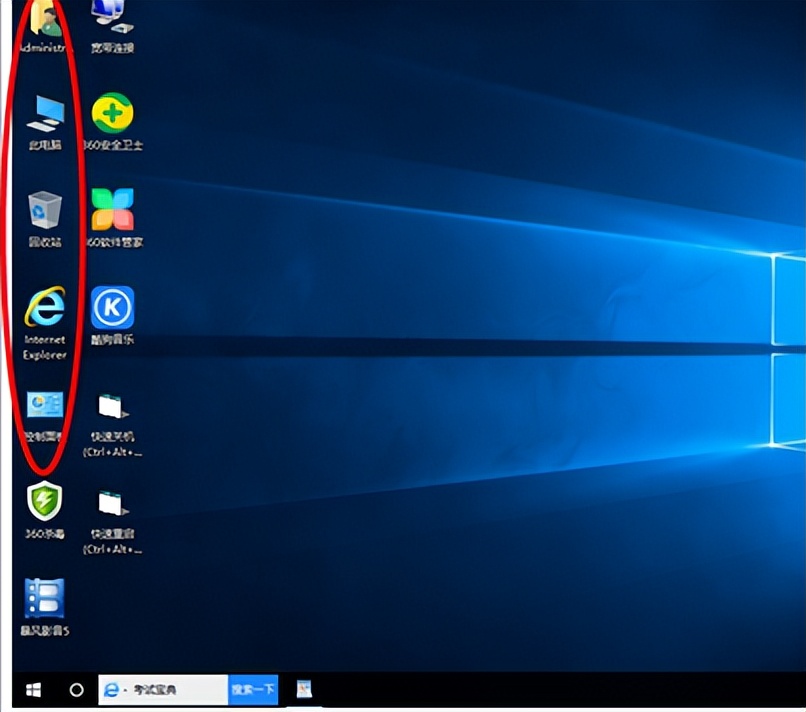Click the app icon pinned right of the search button
806x712 pixels.
(x=305, y=689)
